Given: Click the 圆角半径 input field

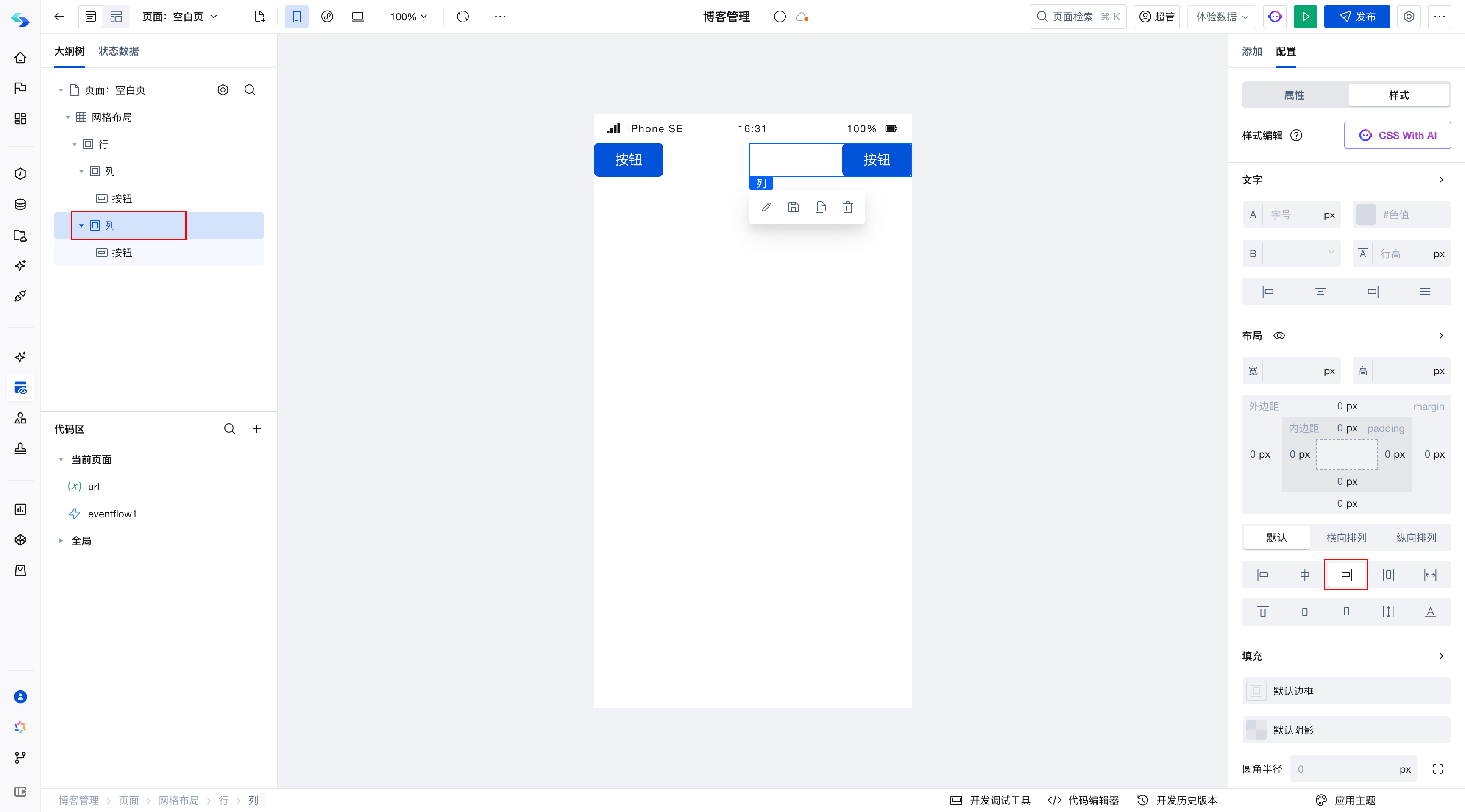Looking at the screenshot, I should coord(1353,769).
